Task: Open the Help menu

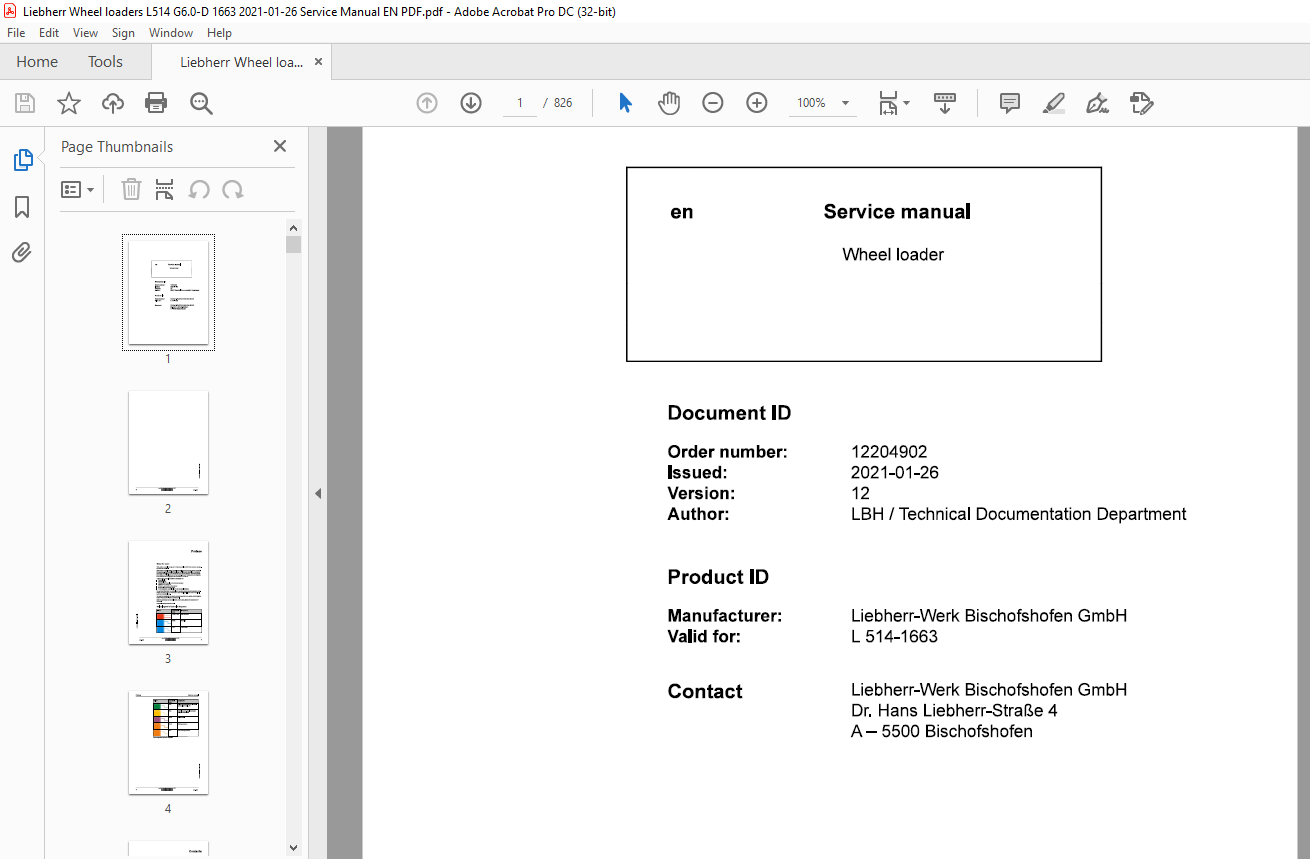Action: click(x=219, y=33)
